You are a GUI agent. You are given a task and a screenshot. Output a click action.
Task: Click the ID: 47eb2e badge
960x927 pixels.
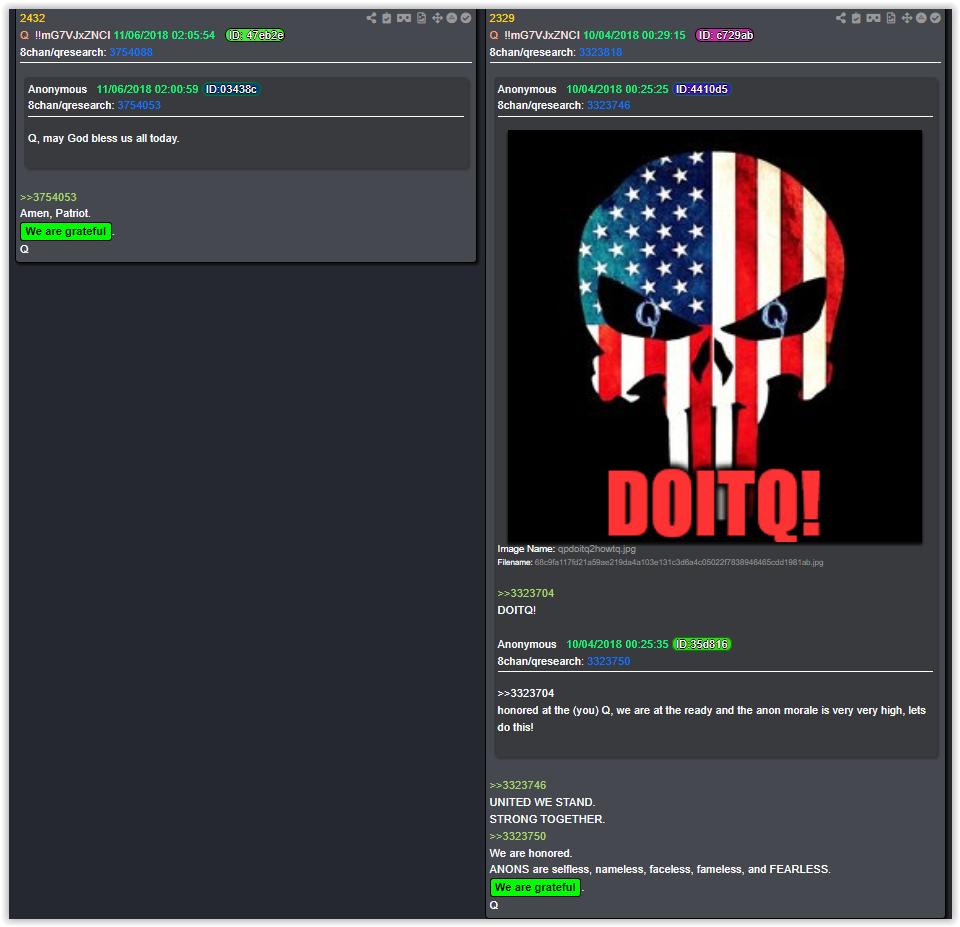(255, 36)
